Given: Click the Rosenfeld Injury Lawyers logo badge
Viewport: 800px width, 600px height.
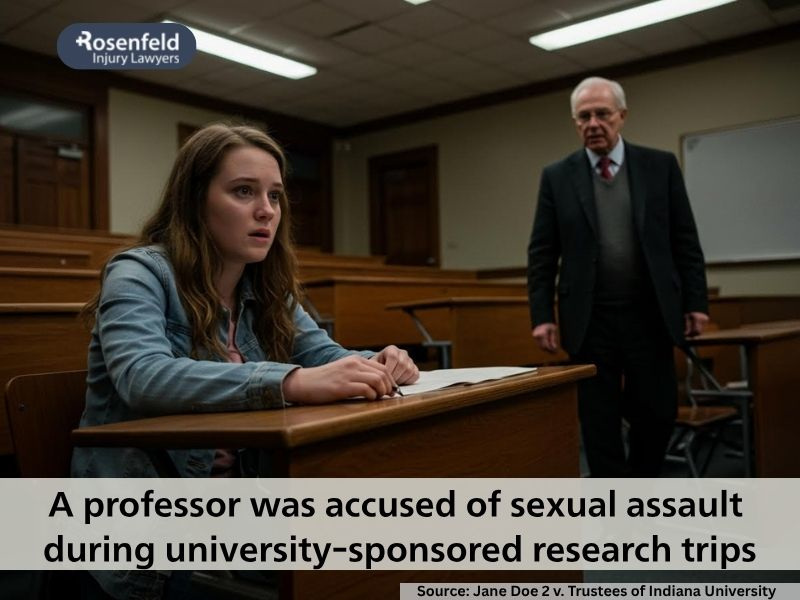Looking at the screenshot, I should pos(127,46).
